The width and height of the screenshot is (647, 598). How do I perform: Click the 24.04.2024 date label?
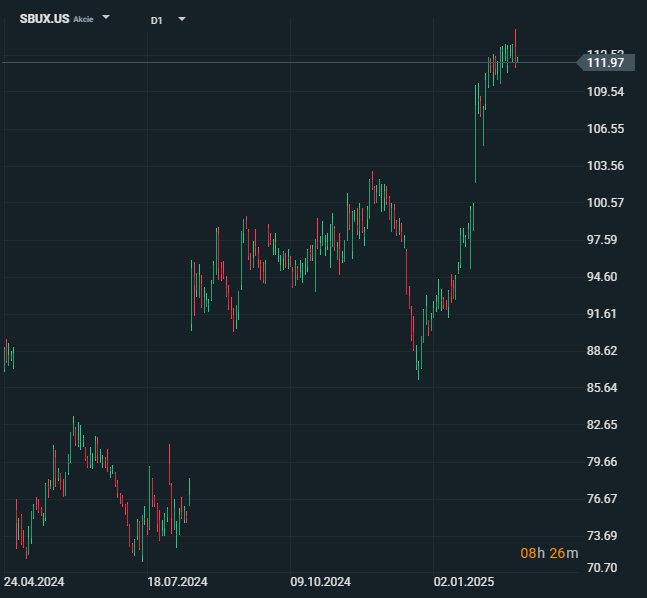click(x=34, y=581)
